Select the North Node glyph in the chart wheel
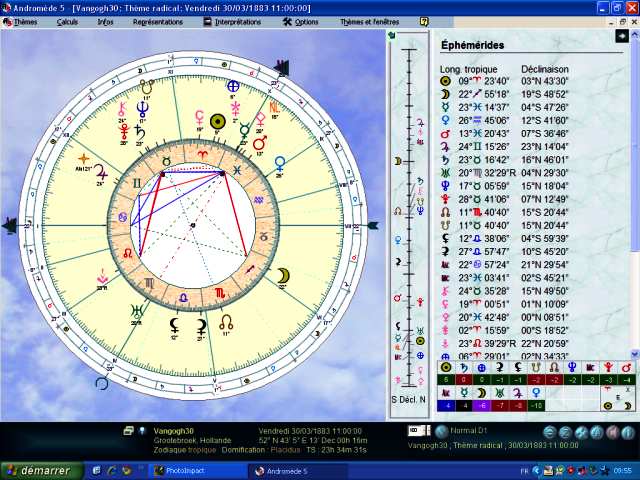This screenshot has height=480, width=640. 226,323
